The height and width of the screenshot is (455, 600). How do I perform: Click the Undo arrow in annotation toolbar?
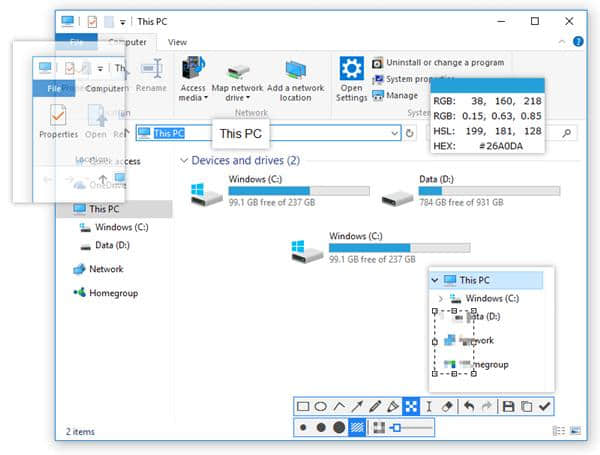pos(469,407)
